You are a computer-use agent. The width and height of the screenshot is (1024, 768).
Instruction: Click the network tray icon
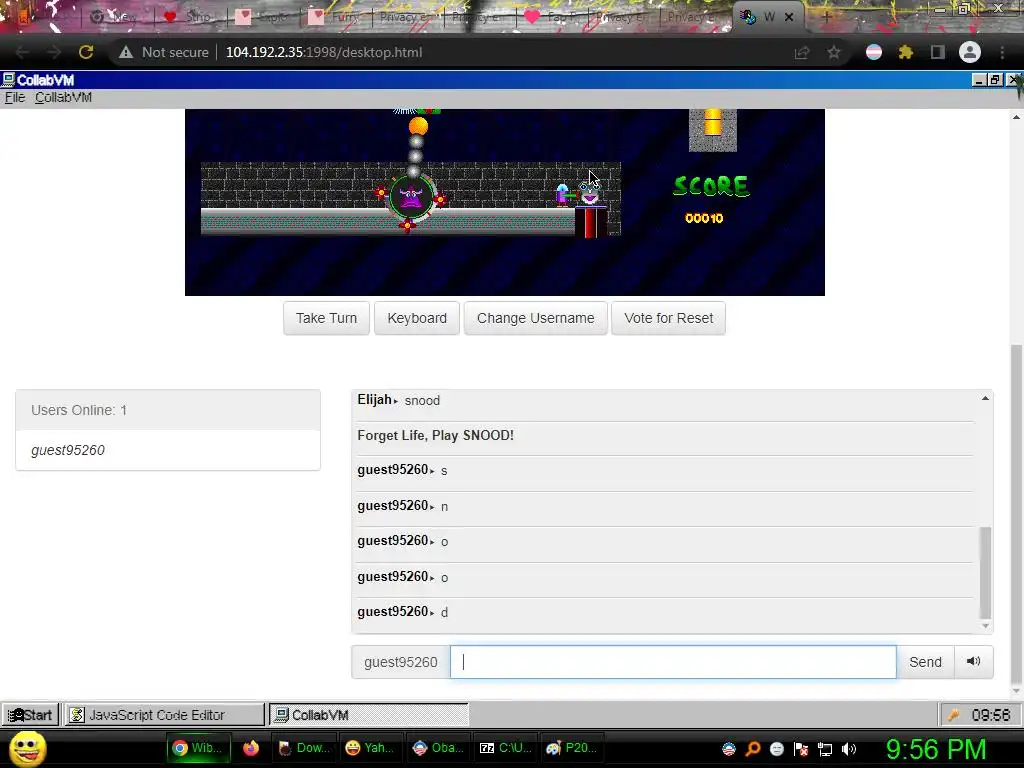pyautogui.click(x=825, y=749)
